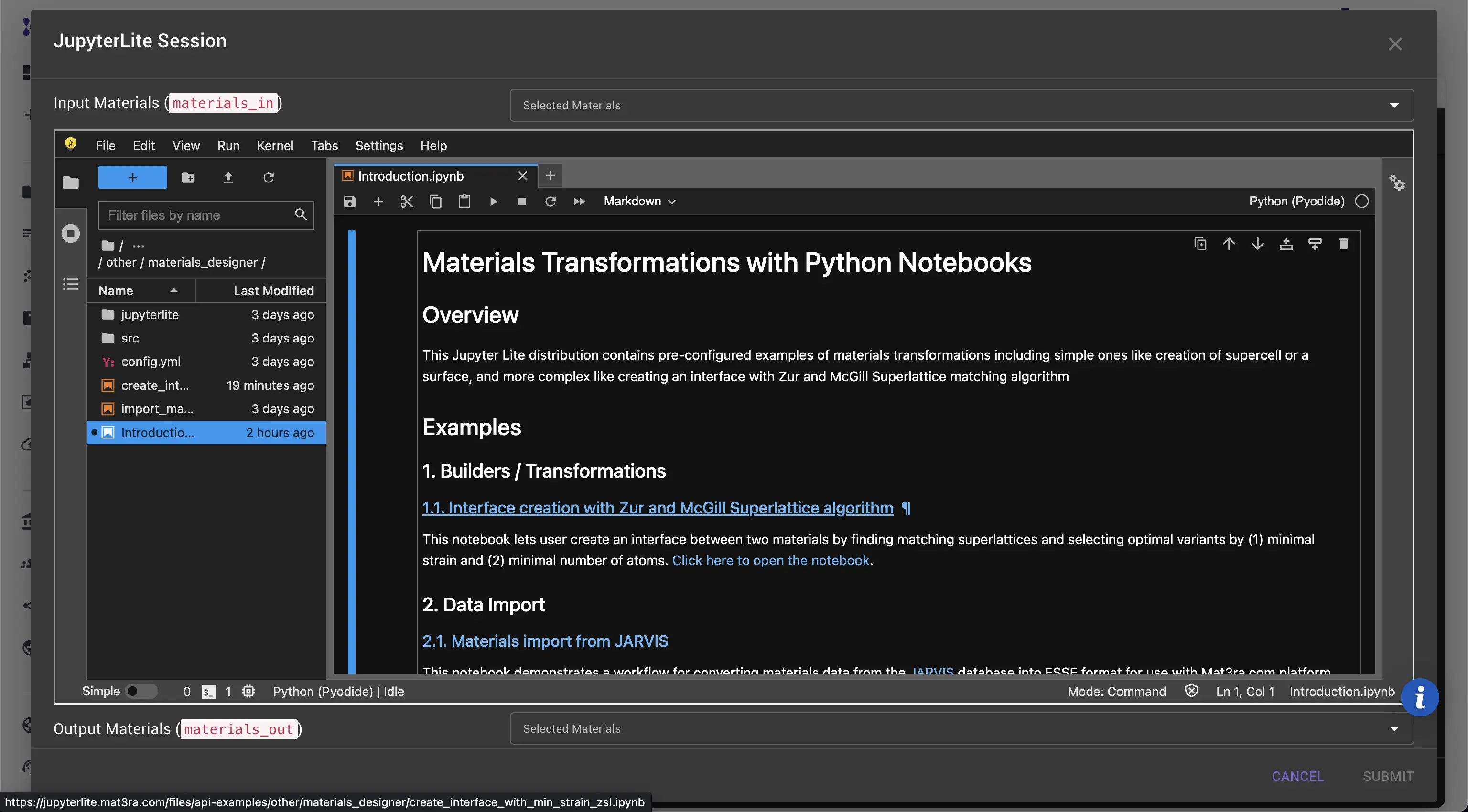Open the Markdown cell type dropdown
The height and width of the screenshot is (812, 1468).
638,201
